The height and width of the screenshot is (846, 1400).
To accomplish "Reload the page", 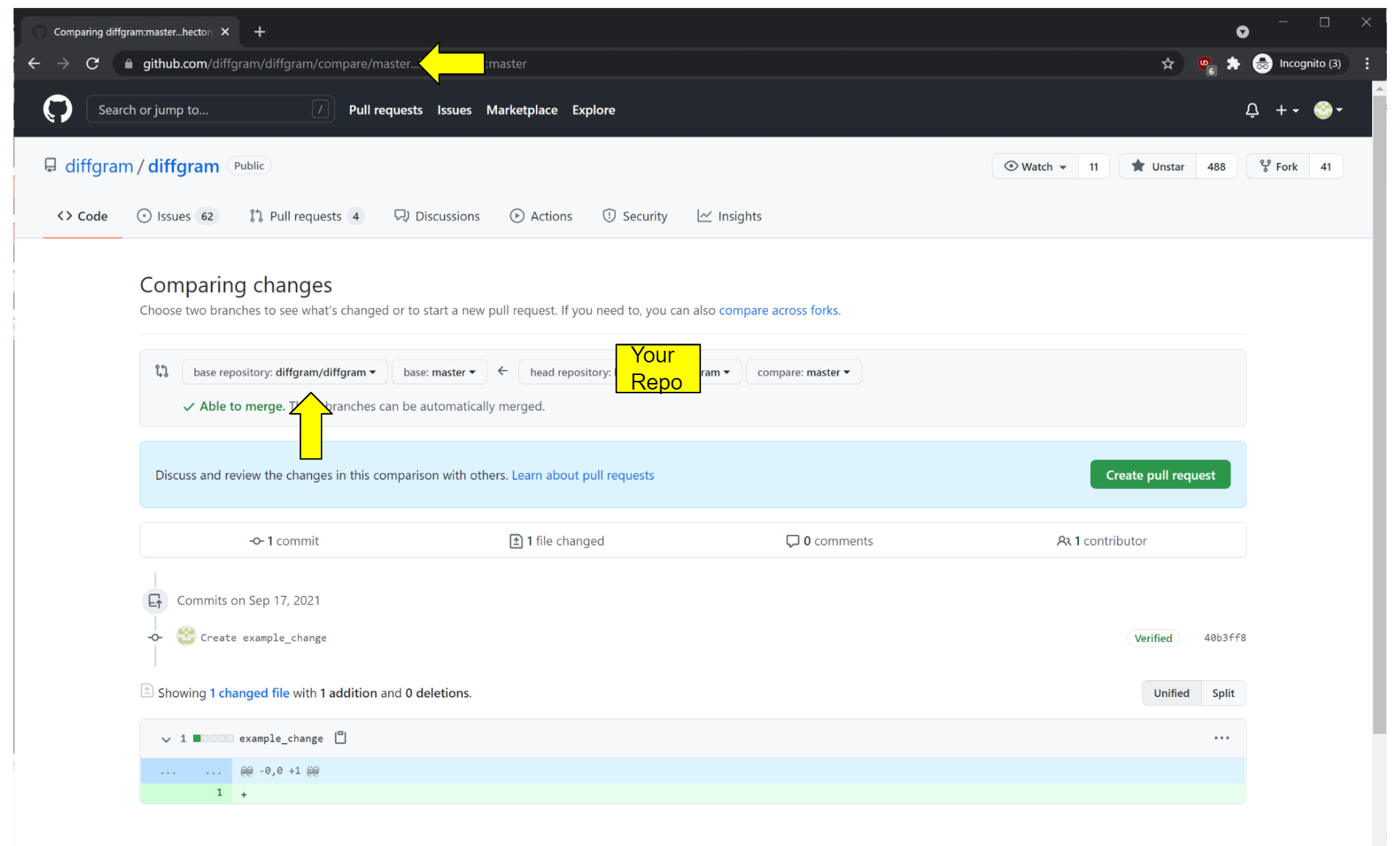I will [93, 64].
